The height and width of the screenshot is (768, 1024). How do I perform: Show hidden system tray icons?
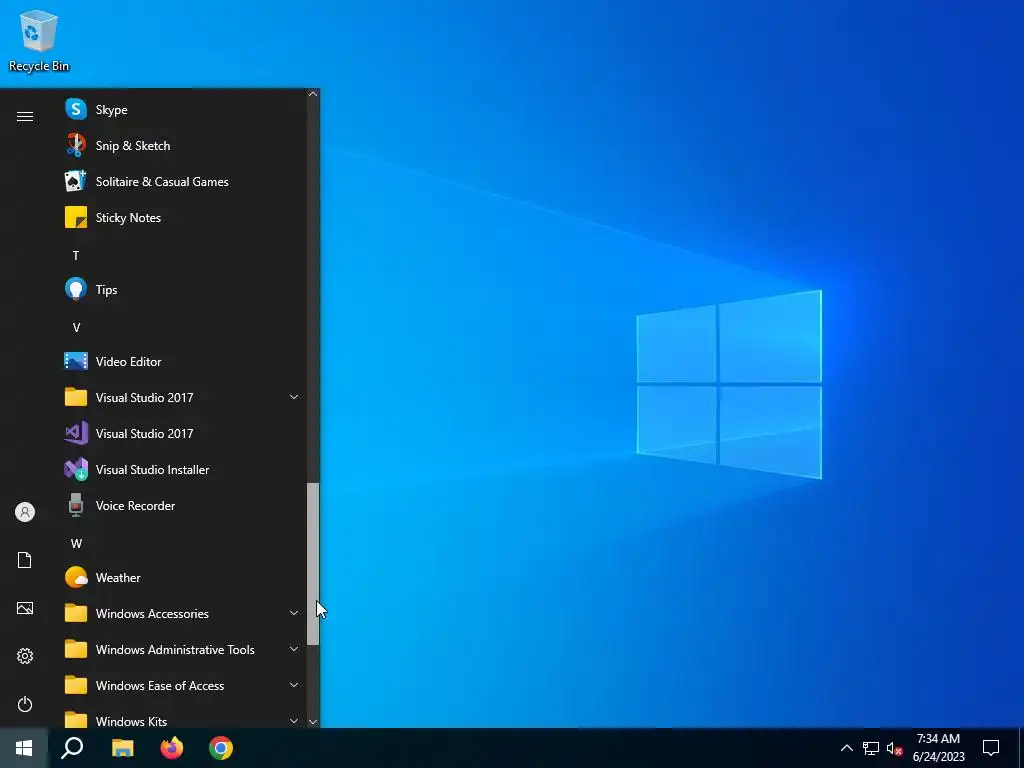point(846,748)
